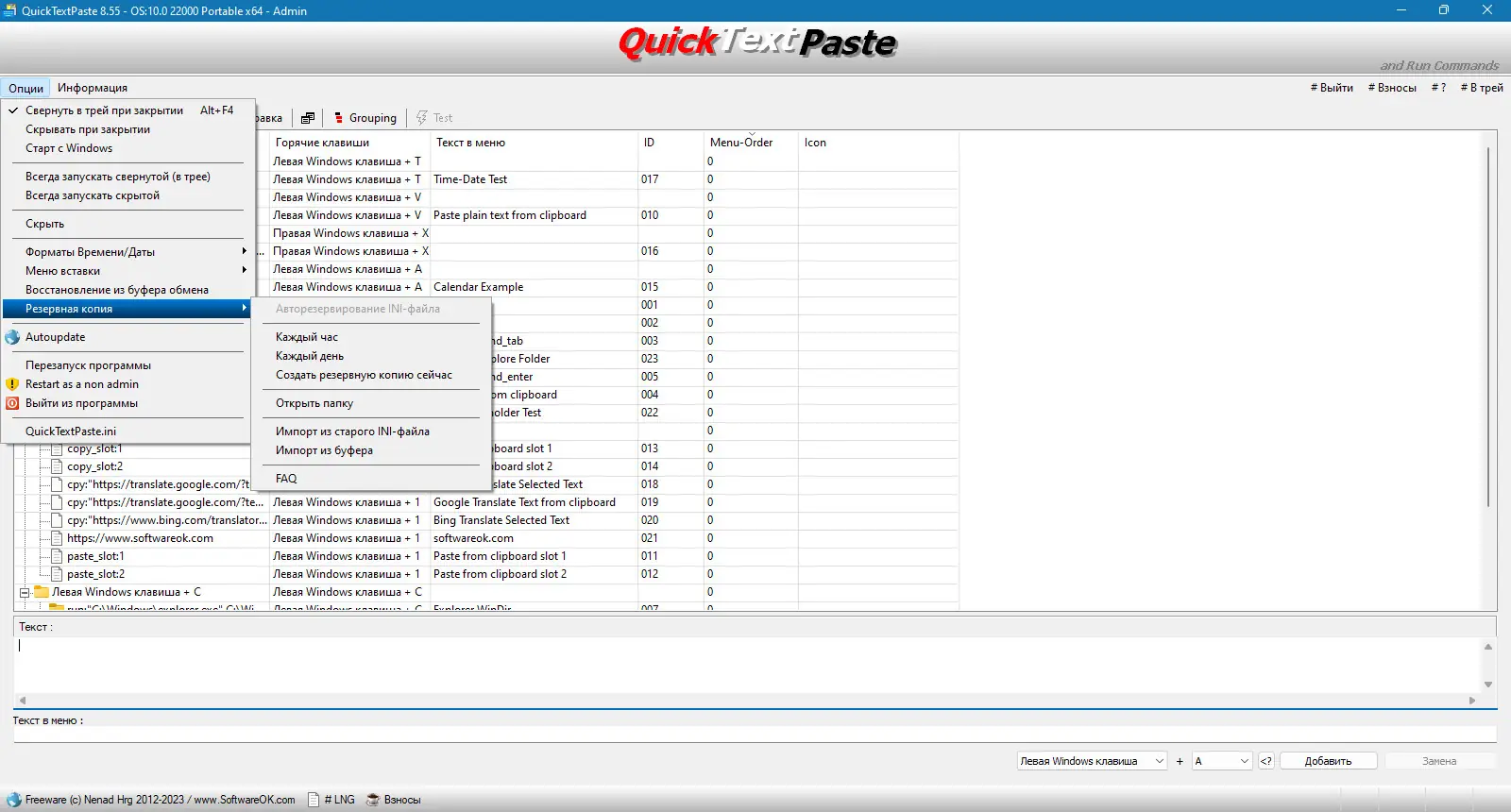
Task: Click the # ? help link
Action: (1438, 88)
